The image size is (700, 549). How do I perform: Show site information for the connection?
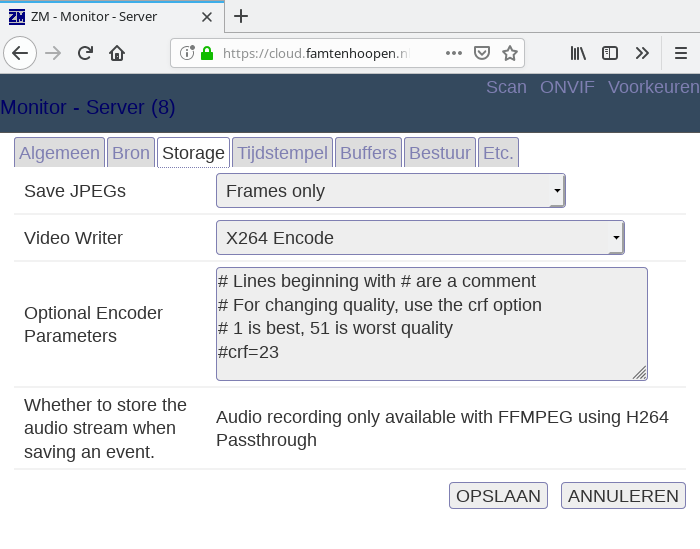[187, 53]
